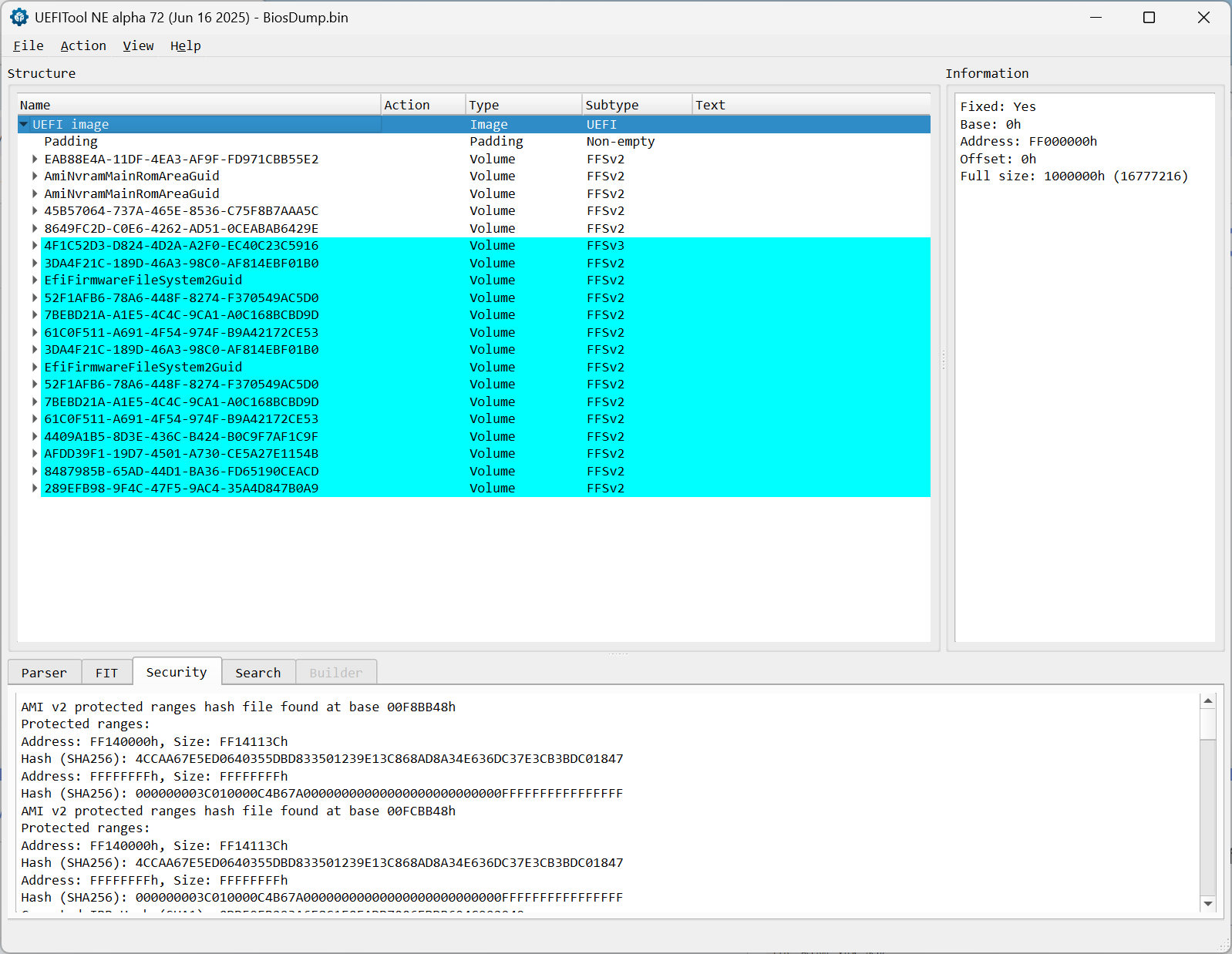Switch to the Parser tab
Image resolution: width=1232 pixels, height=954 pixels.
pos(44,673)
